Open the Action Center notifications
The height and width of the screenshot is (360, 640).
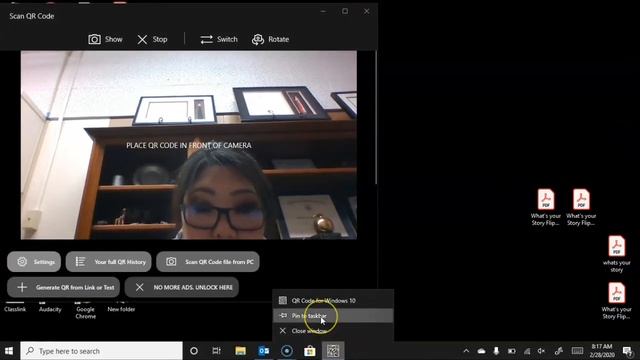[x=628, y=351]
